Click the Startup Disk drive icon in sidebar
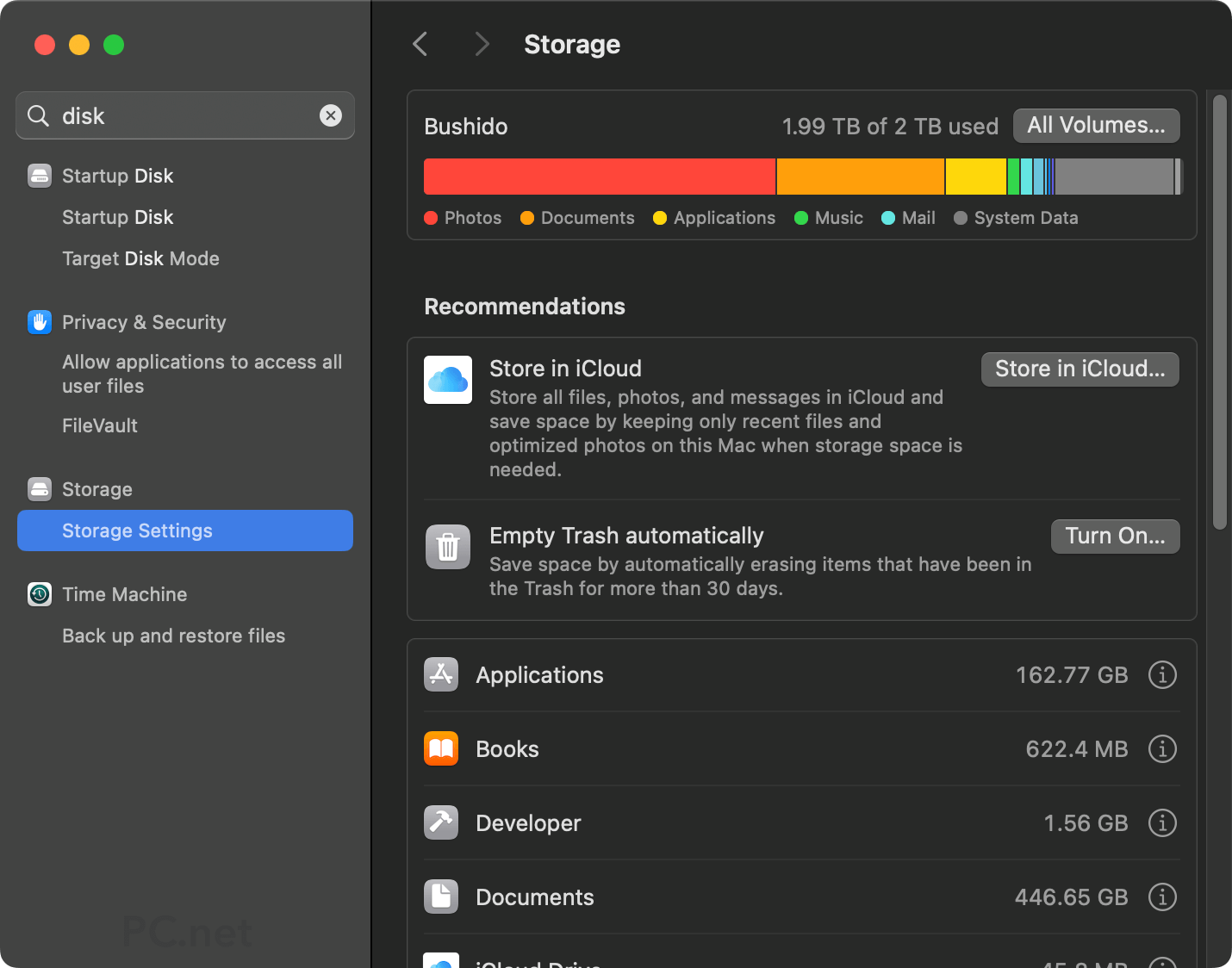The width and height of the screenshot is (1232, 968). tap(40, 176)
